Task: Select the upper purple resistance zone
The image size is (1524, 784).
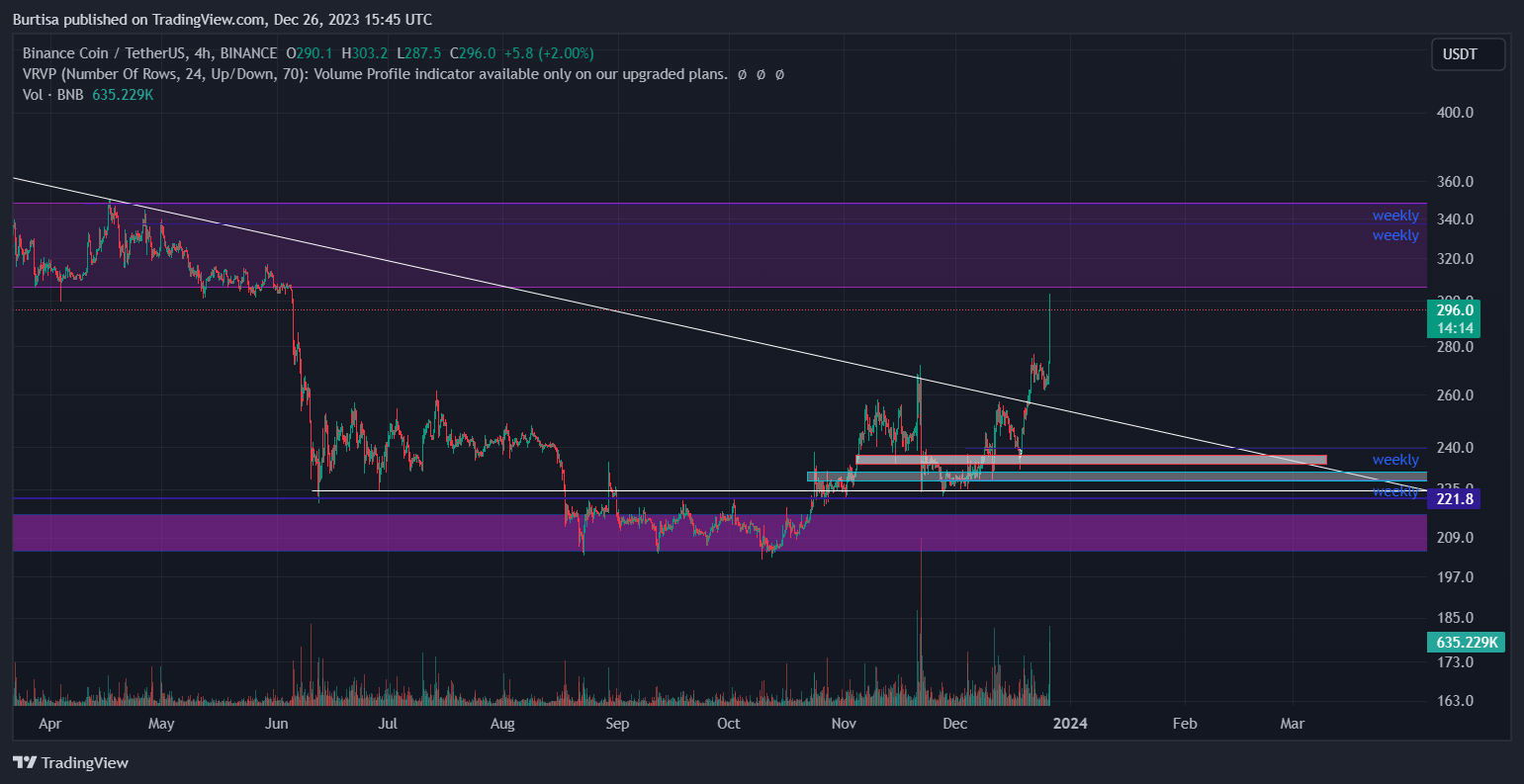Action: (719, 245)
